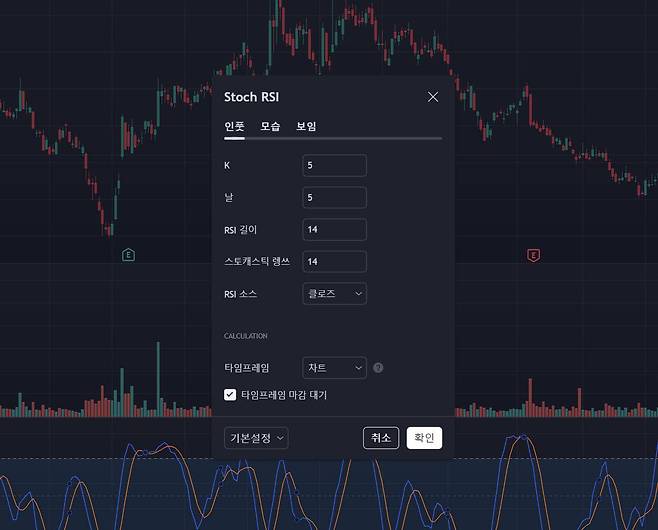This screenshot has height=530, width=658.
Task: Edit the RSI 길이 field
Action: click(x=334, y=230)
